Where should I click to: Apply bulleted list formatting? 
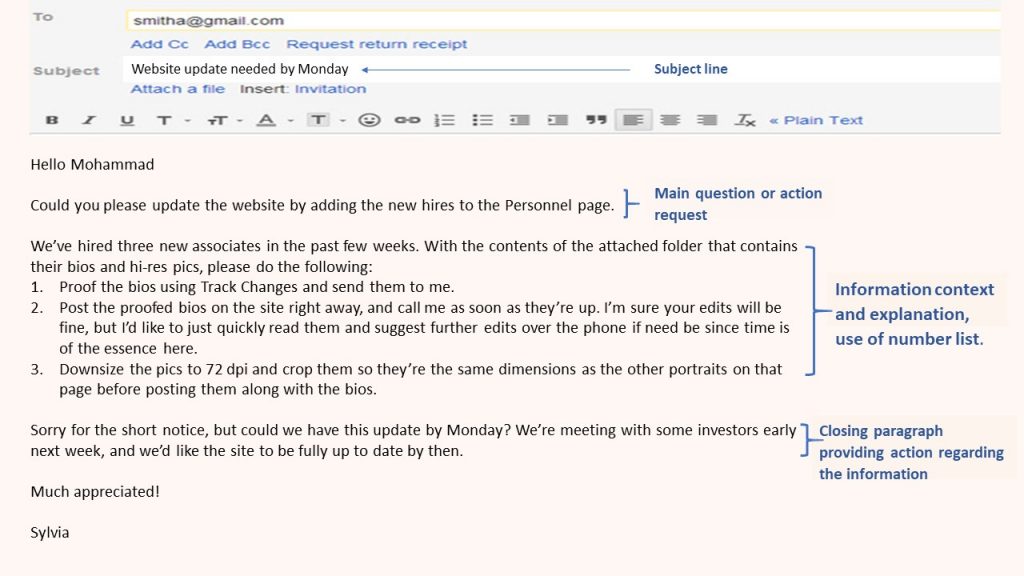point(483,120)
